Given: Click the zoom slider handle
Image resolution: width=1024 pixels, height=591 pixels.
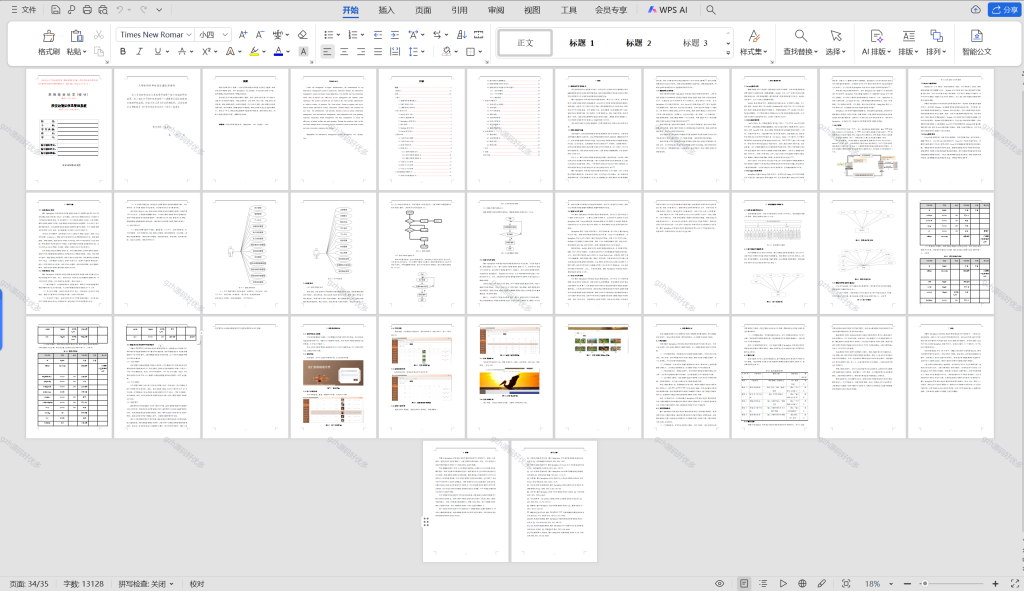Looking at the screenshot, I should pos(924,584).
